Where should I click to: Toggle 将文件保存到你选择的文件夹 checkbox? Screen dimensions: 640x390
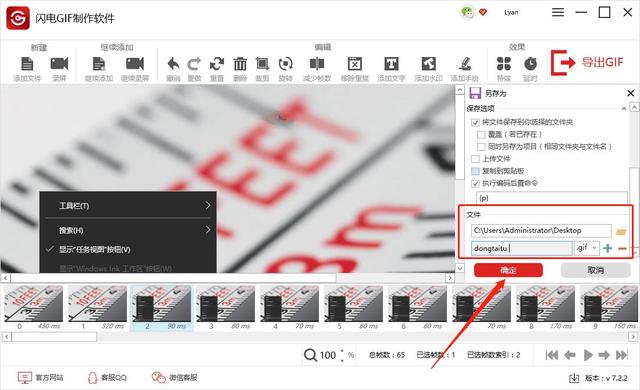[x=475, y=122]
